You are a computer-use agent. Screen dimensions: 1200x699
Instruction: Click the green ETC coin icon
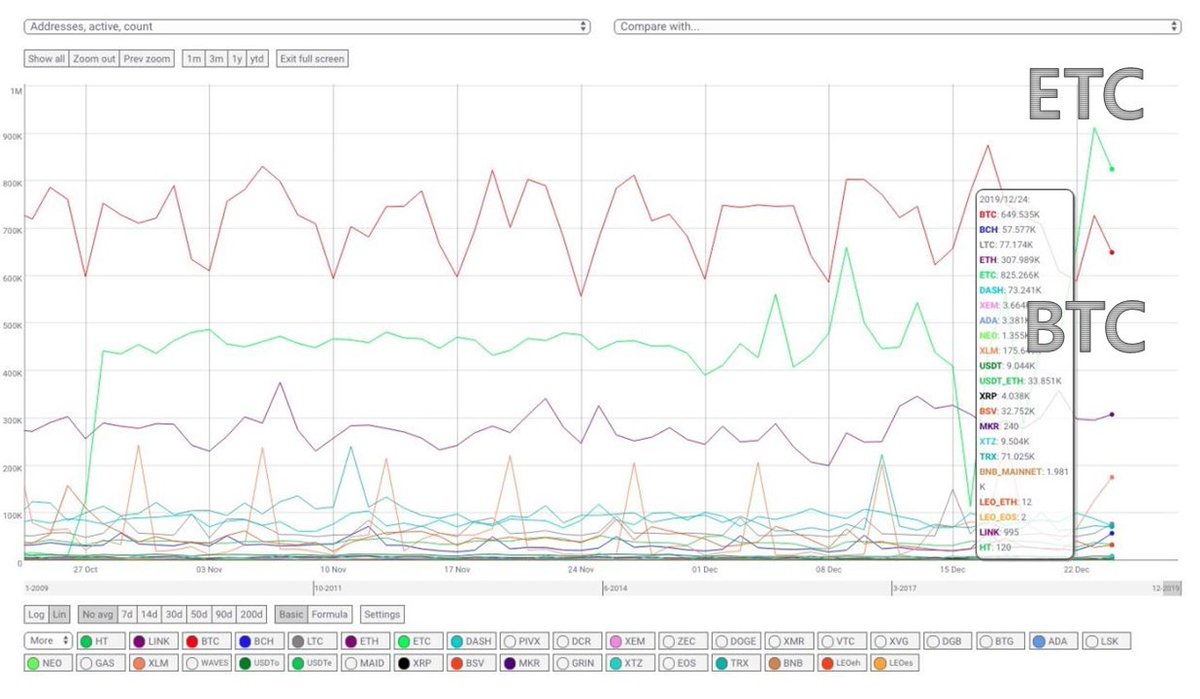tap(406, 641)
